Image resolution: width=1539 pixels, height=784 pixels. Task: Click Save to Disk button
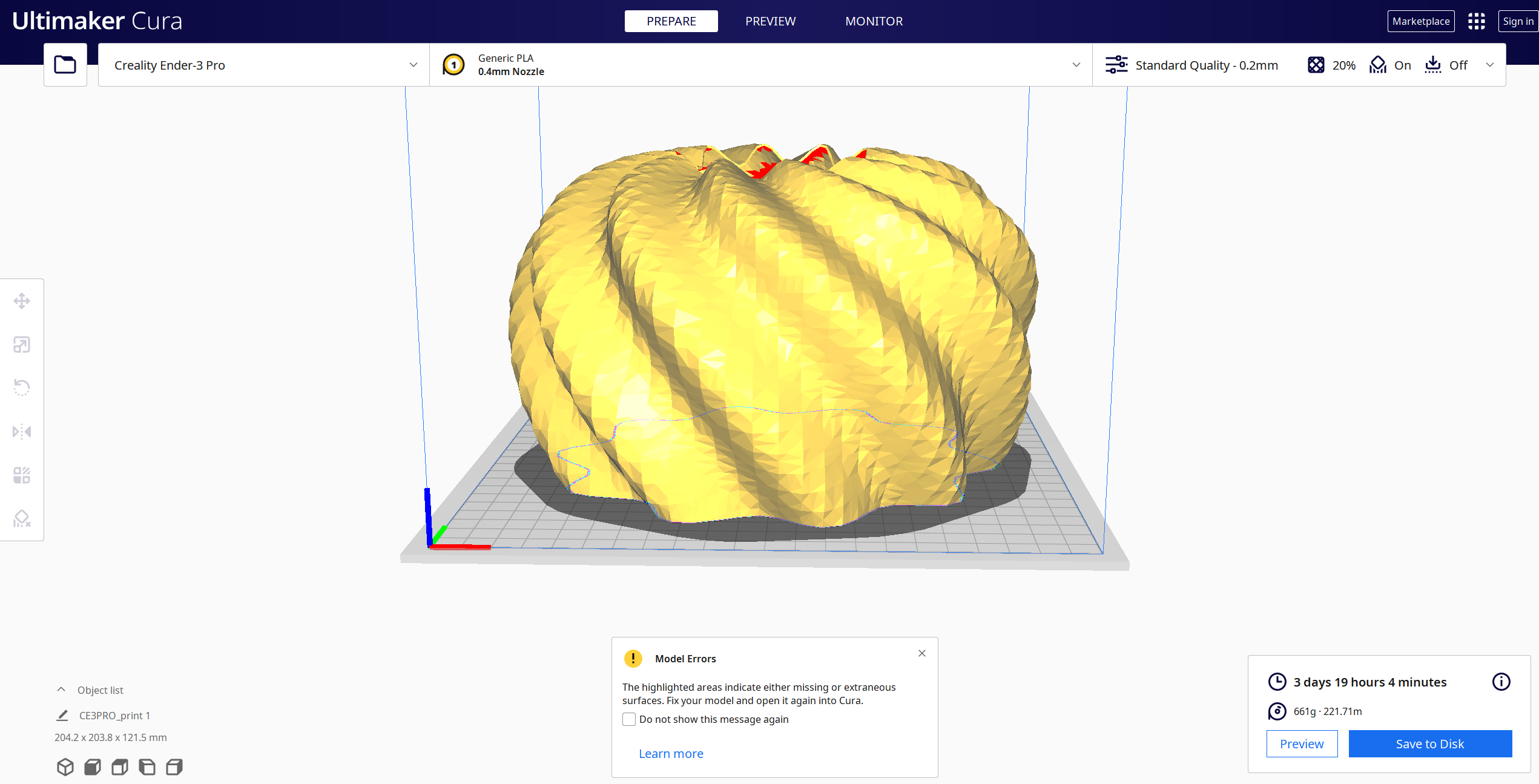coord(1429,743)
